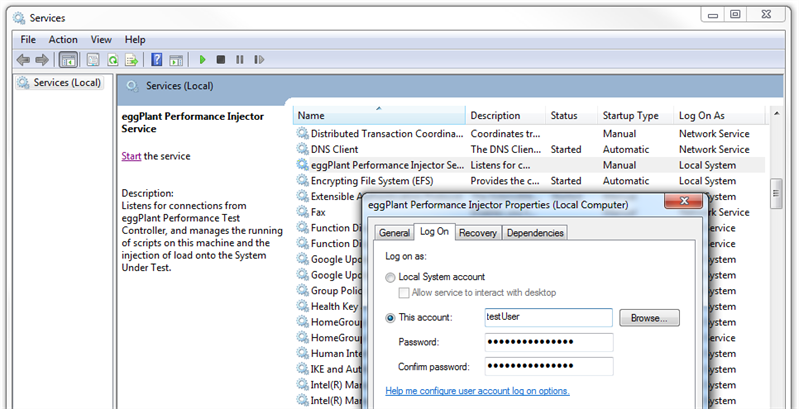
Task: Click the Restart Service toolbar icon
Action: [257, 60]
